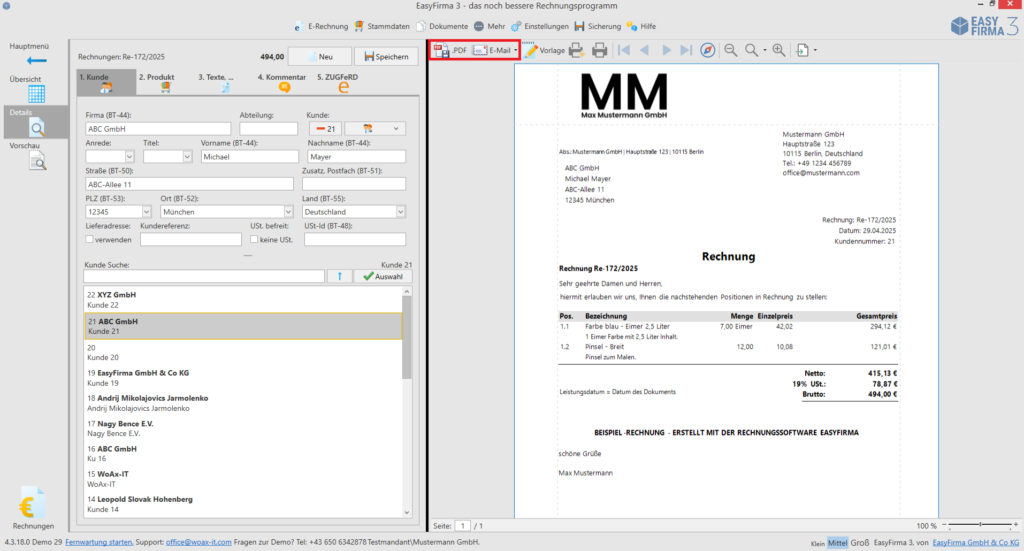The width and height of the screenshot is (1024, 551).
Task: Open the E-Mail button dropdown arrow
Action: (515, 50)
